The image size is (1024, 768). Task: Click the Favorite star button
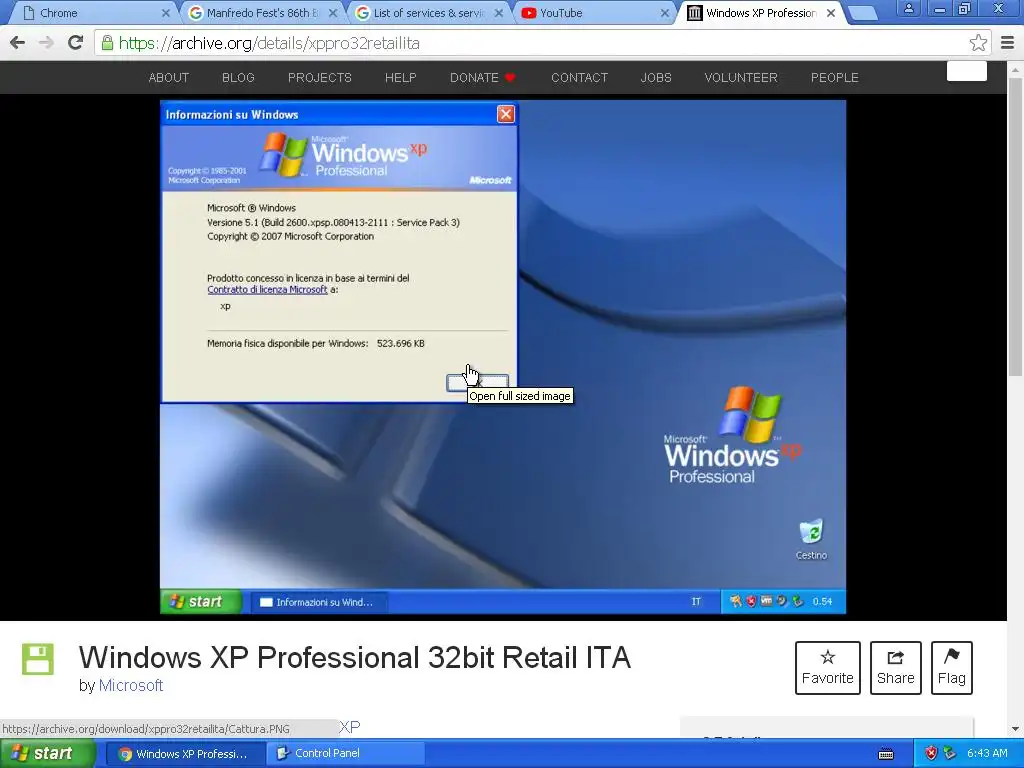[827, 667]
